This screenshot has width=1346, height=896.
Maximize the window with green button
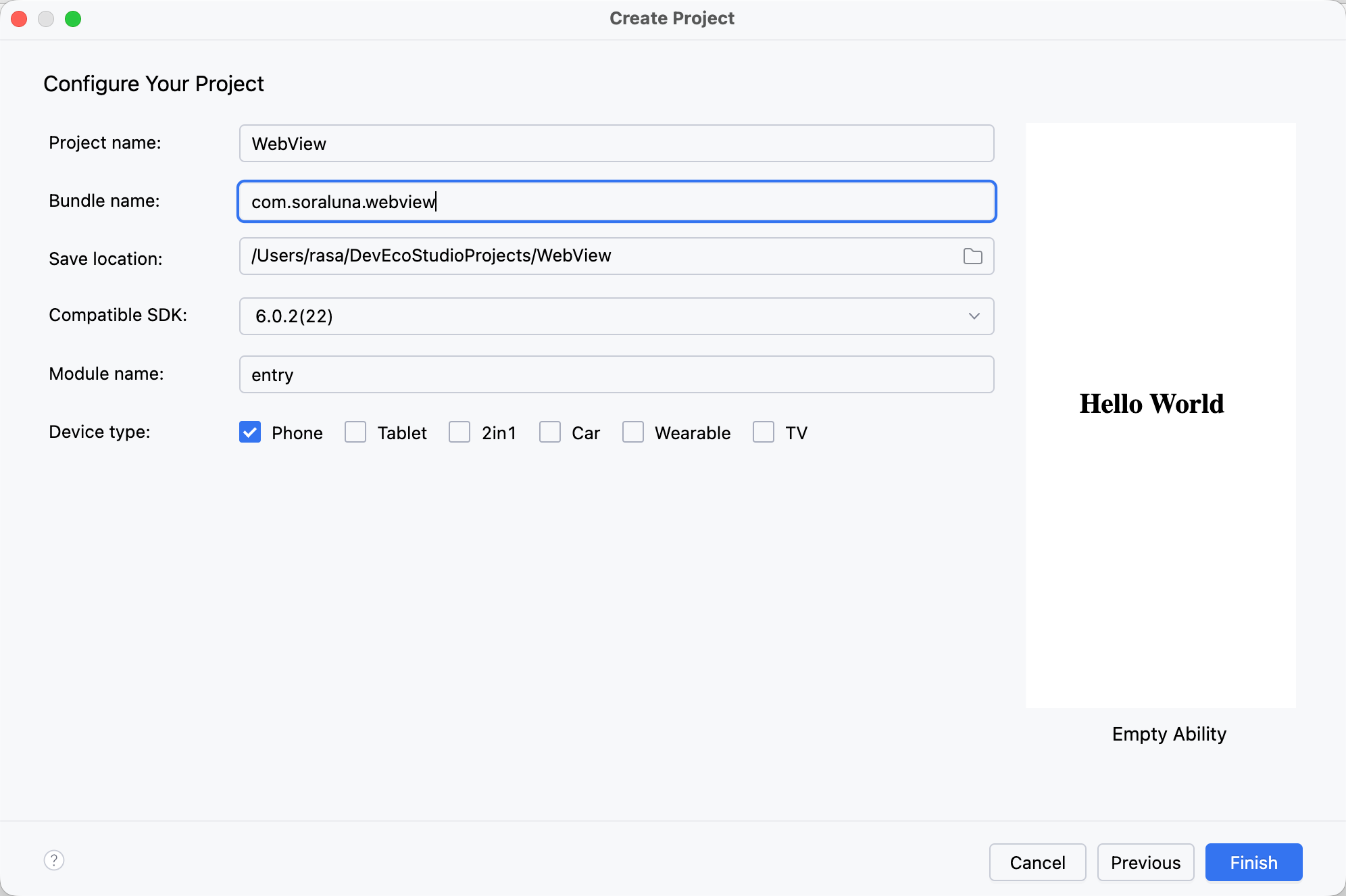point(73,19)
